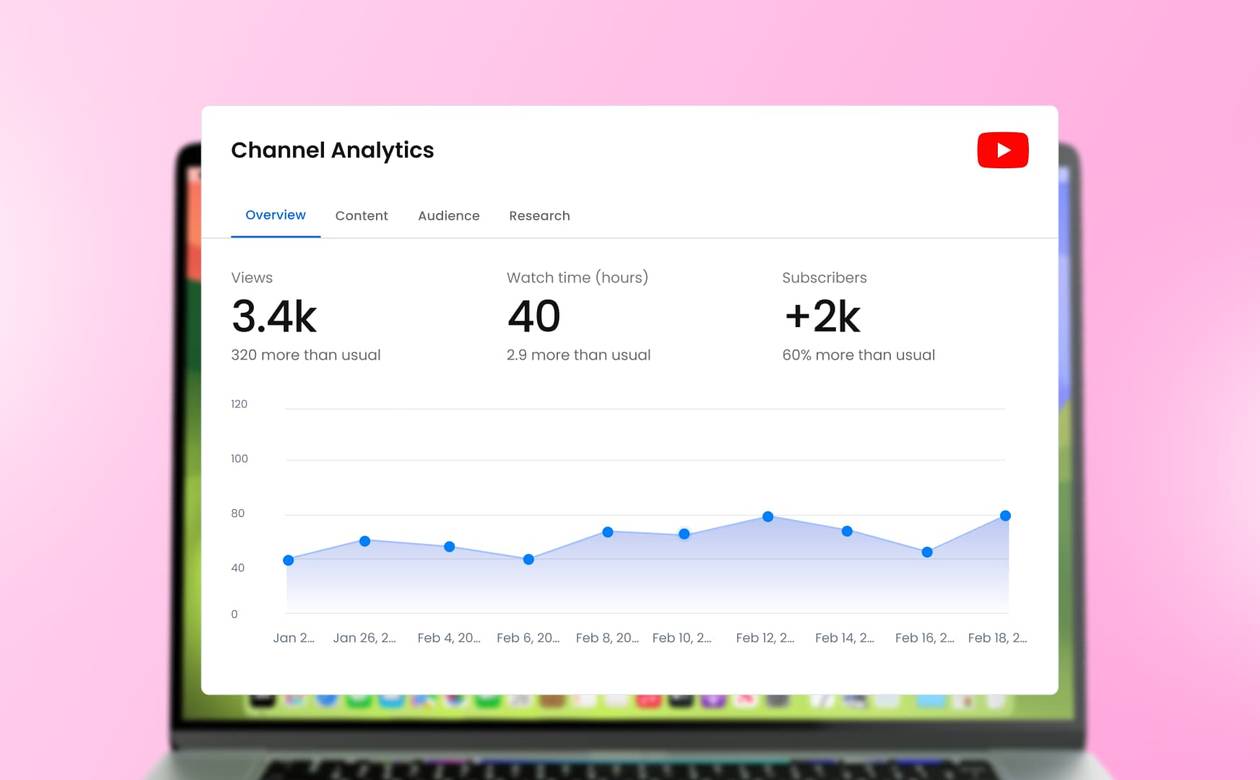
Task: Open the Audience tab
Action: pos(449,216)
